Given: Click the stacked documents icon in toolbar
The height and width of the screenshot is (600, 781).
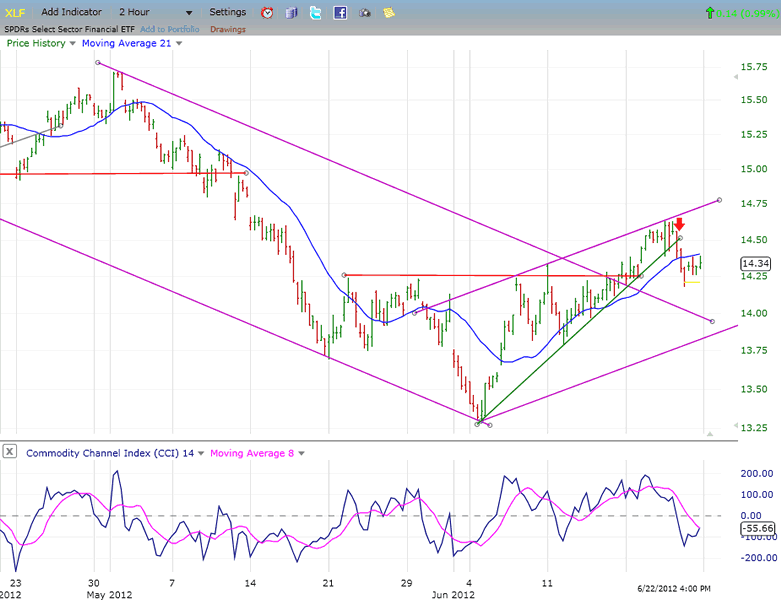Looking at the screenshot, I should (292, 13).
